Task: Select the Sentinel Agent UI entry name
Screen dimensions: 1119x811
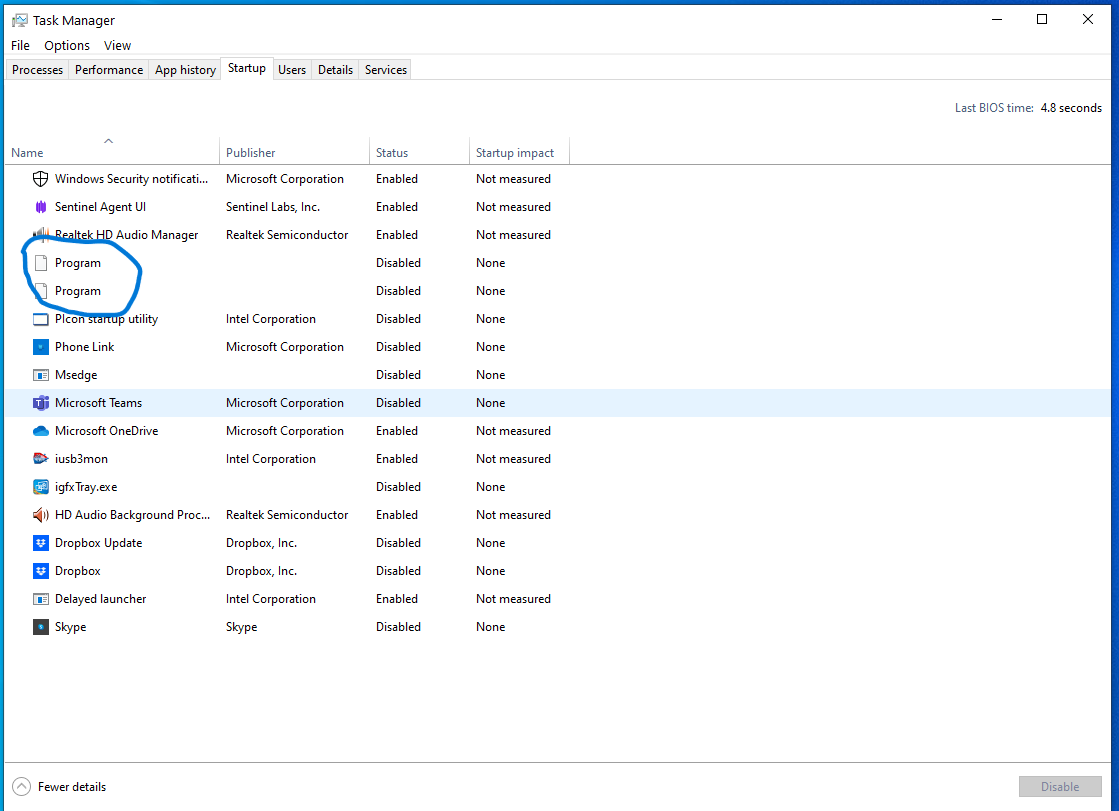Action: coord(101,207)
